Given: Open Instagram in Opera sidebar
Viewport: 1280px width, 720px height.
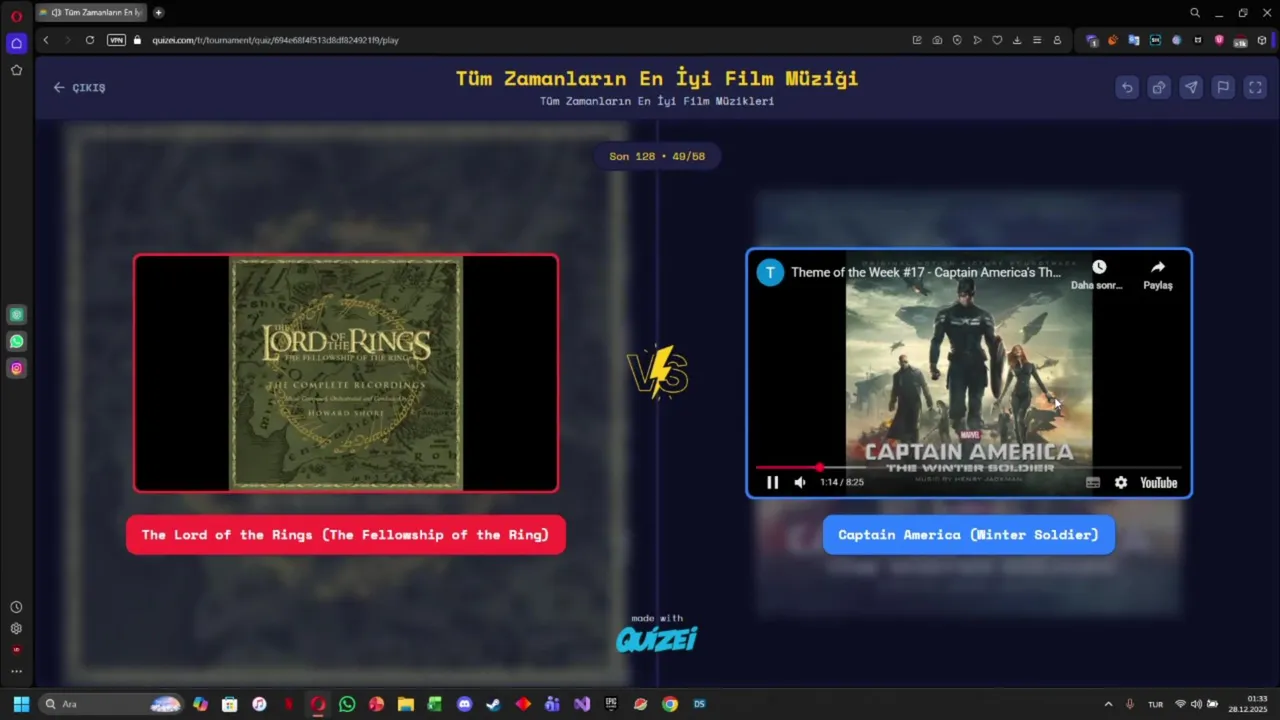Looking at the screenshot, I should (16, 369).
